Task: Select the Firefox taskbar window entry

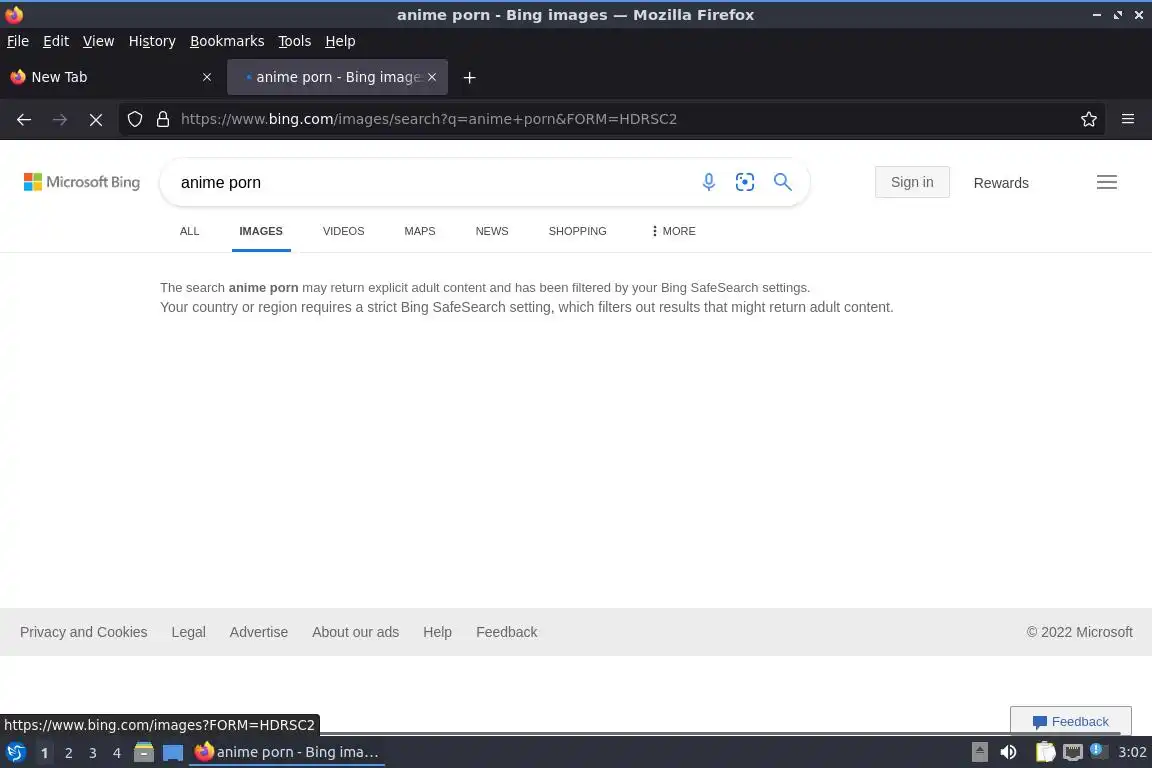Action: click(287, 753)
